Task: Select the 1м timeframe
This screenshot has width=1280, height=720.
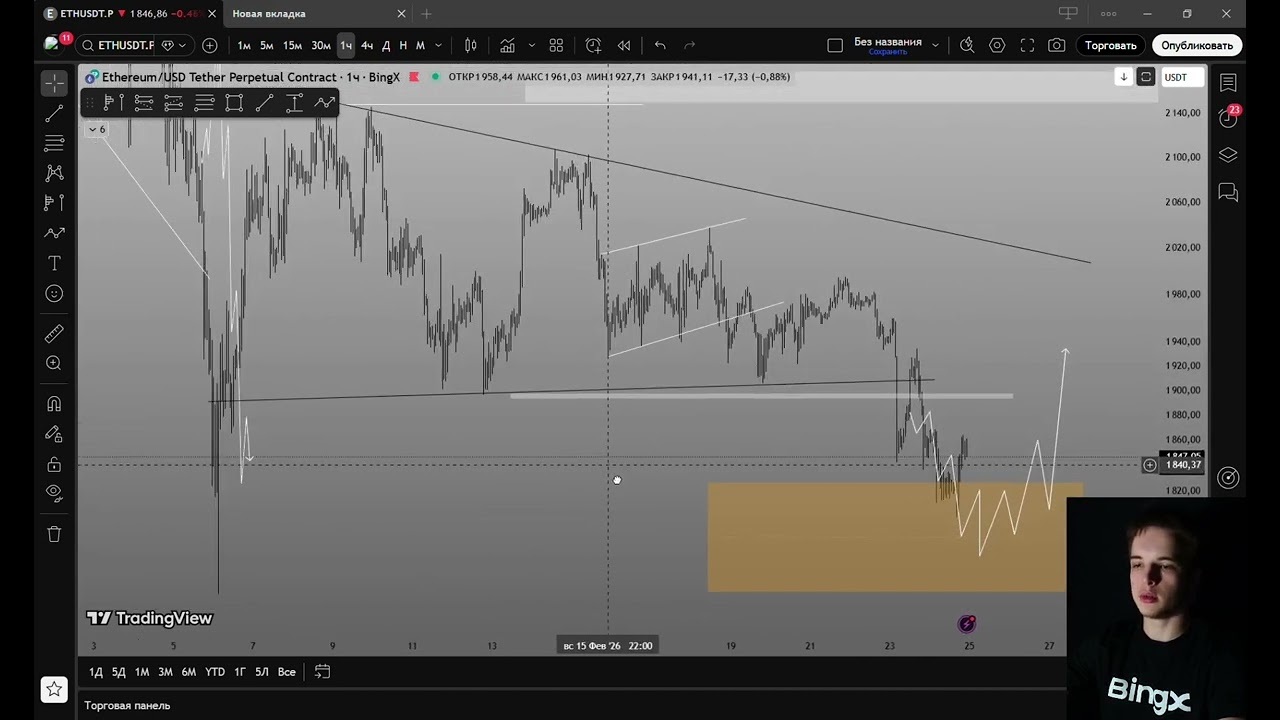Action: click(x=244, y=45)
